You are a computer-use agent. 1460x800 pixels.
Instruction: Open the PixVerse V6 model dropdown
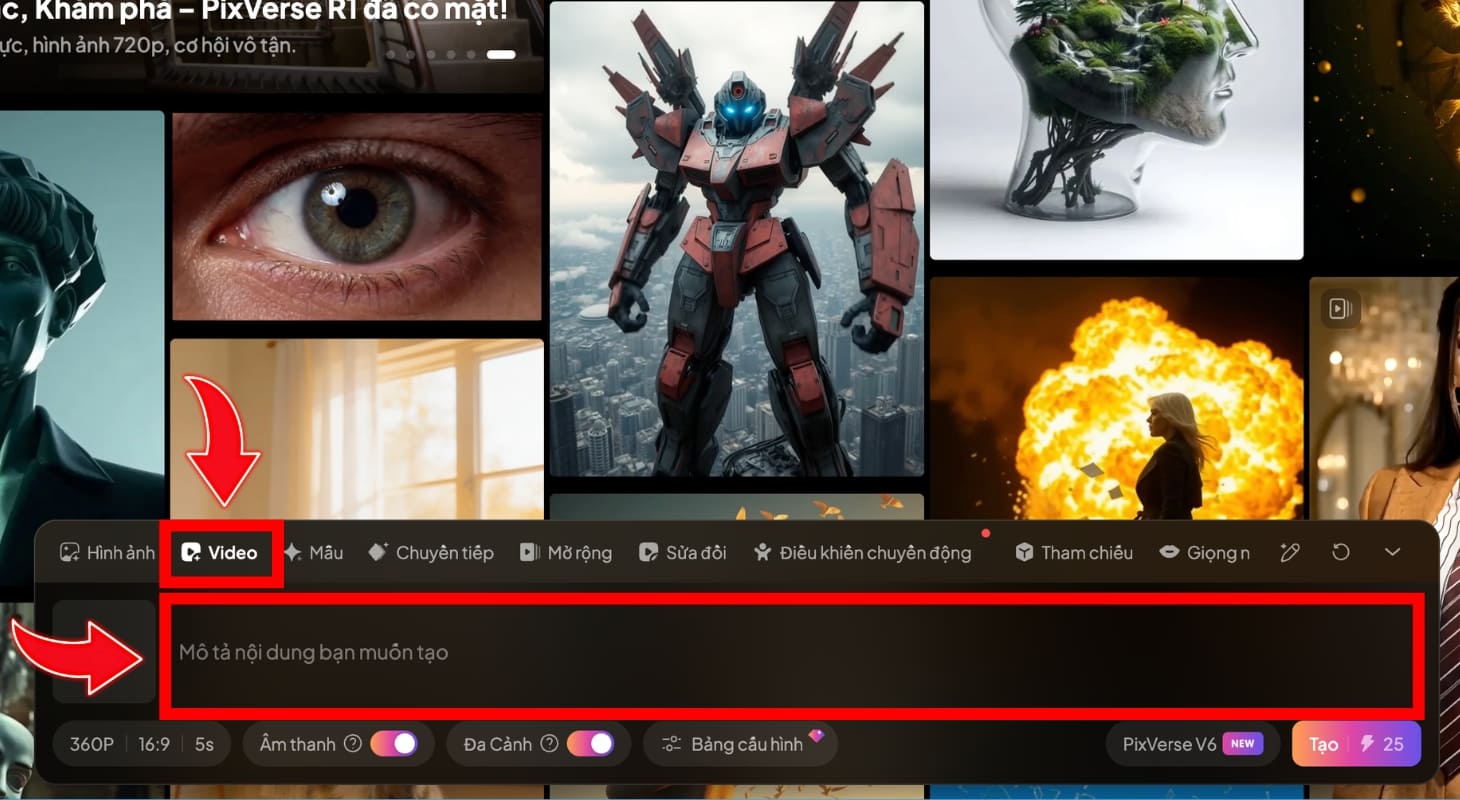[x=1192, y=743]
